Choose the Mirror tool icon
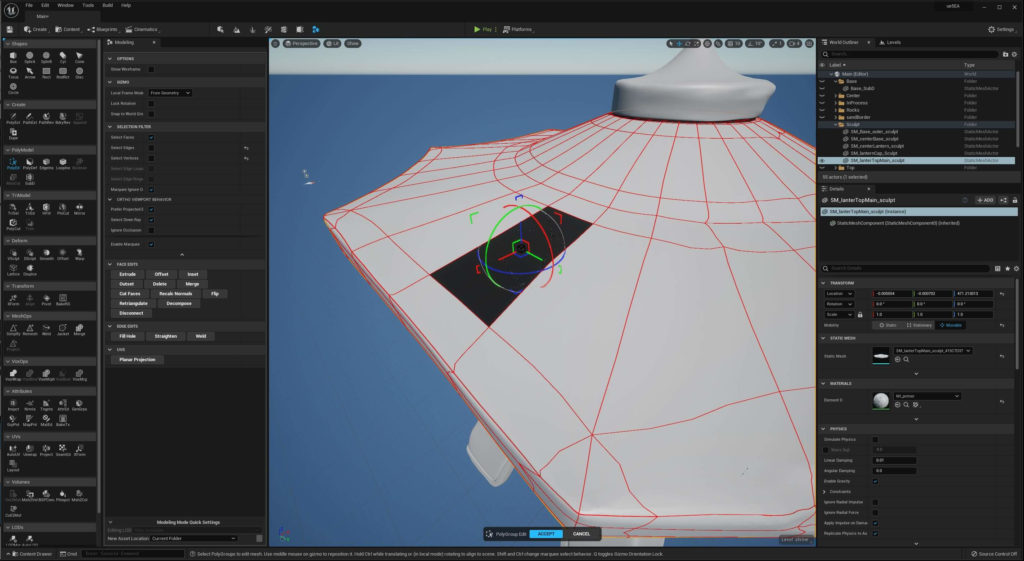This screenshot has width=1024, height=561. (79, 209)
